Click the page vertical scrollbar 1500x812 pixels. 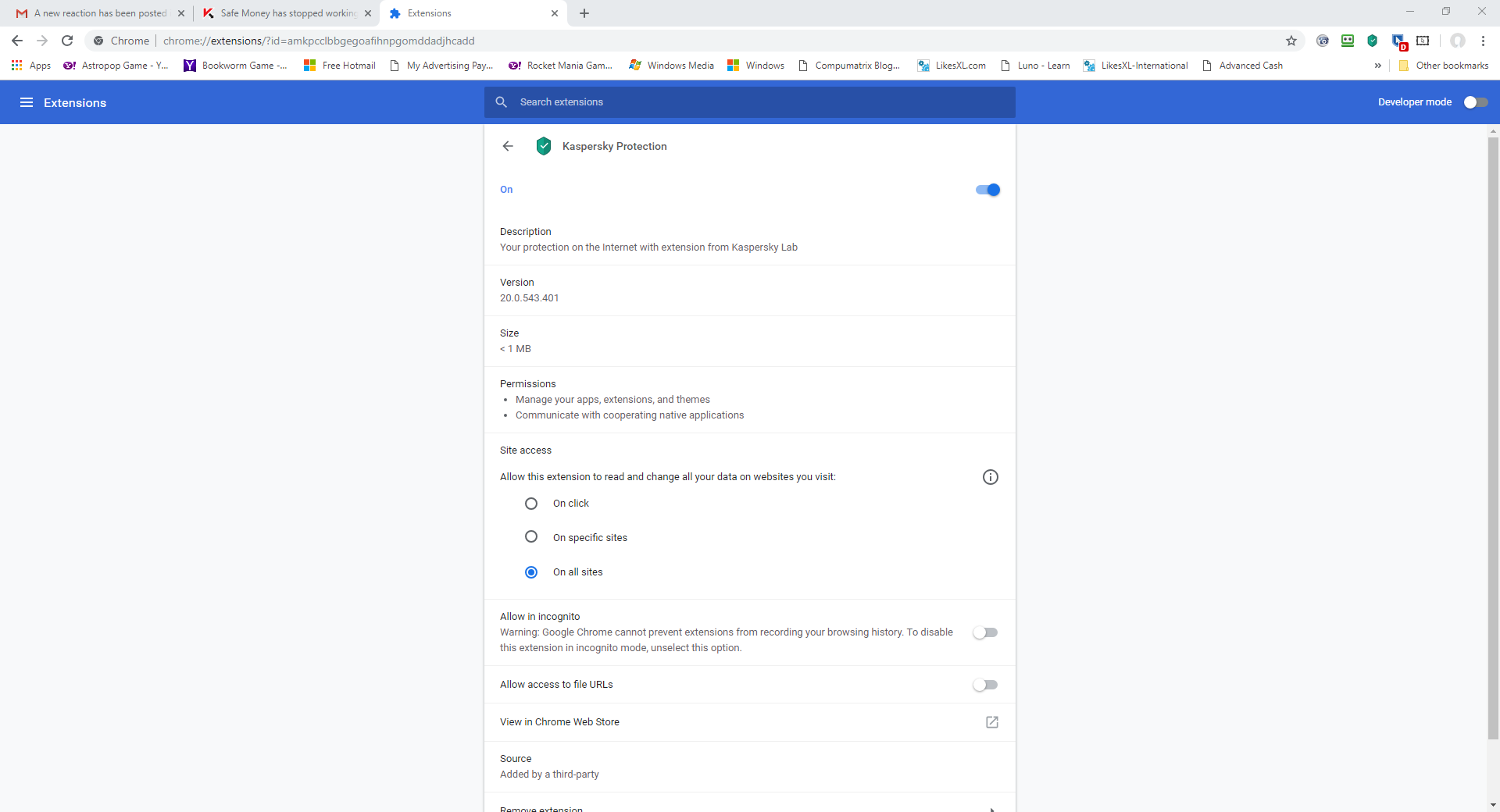point(1493,437)
